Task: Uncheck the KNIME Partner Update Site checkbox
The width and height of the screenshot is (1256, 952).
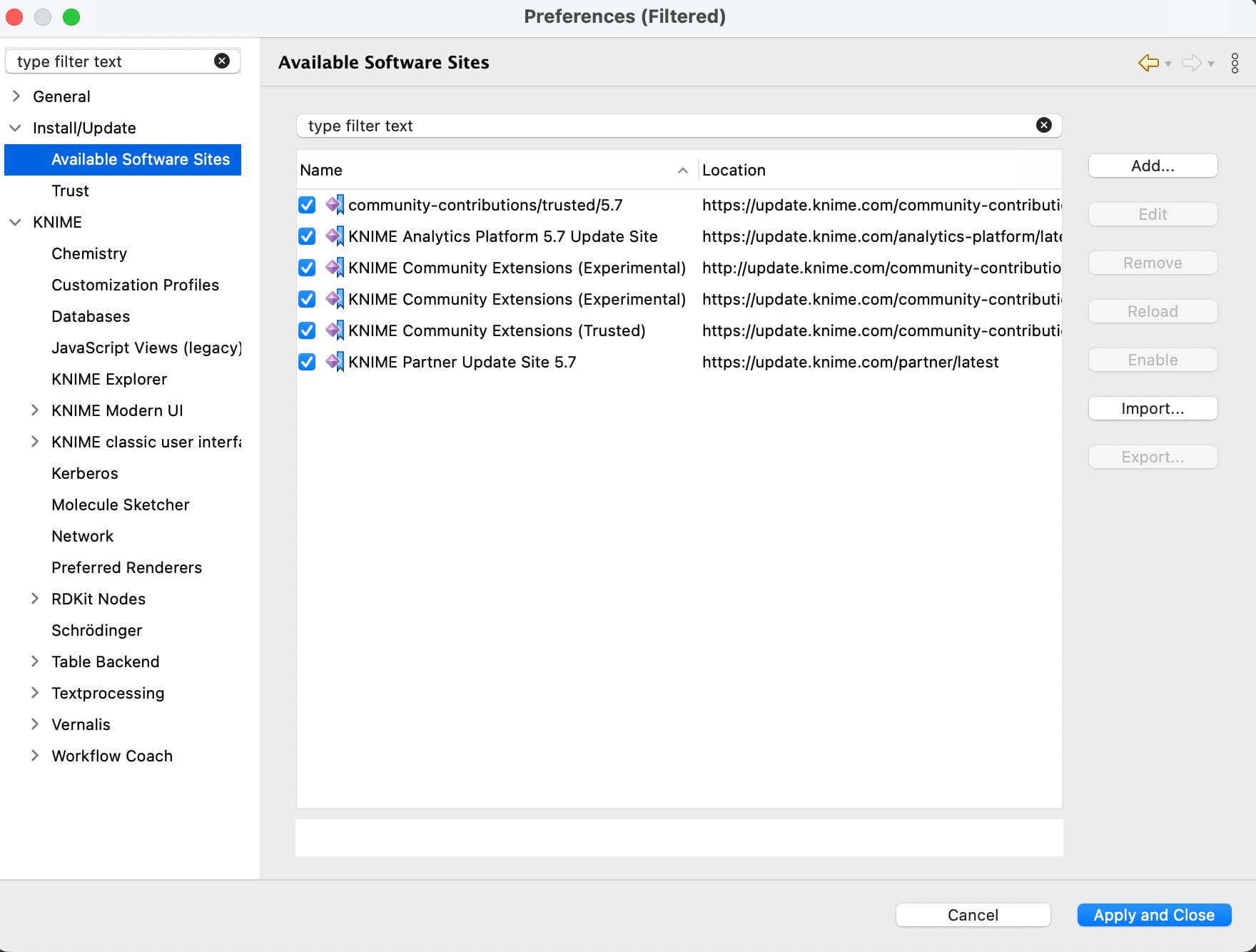Action: tap(307, 362)
